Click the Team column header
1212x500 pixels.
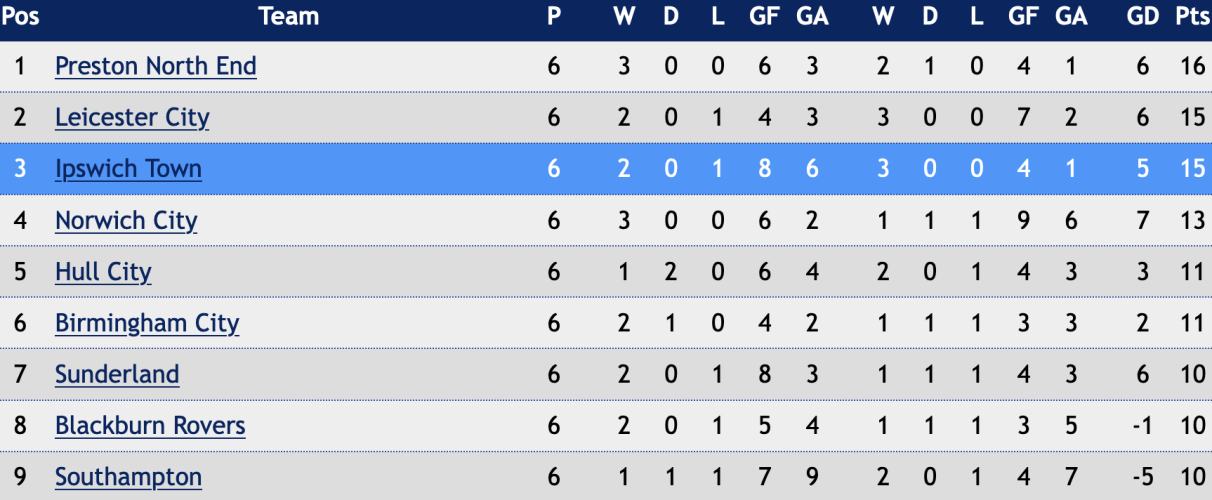pyautogui.click(x=289, y=16)
